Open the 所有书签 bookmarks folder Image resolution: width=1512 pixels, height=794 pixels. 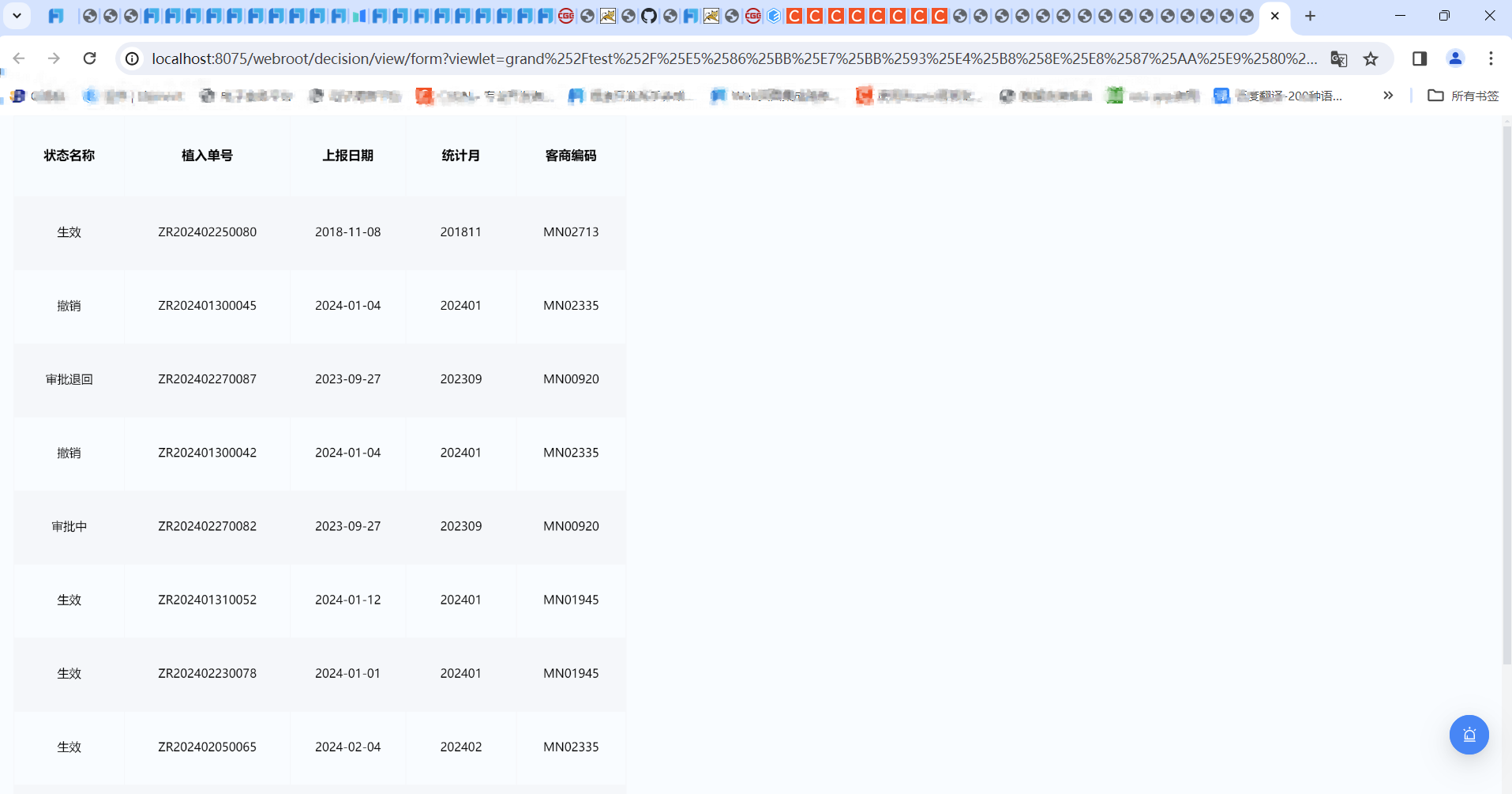(1463, 96)
